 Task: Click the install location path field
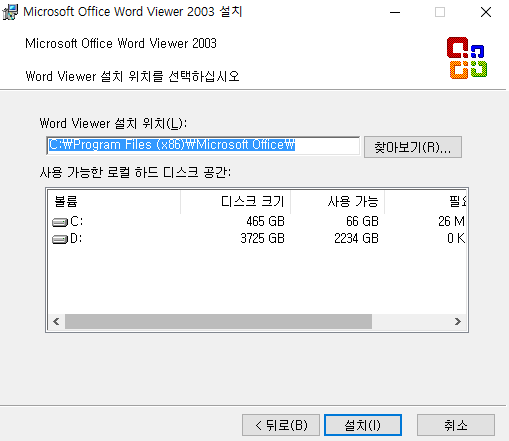(203, 145)
